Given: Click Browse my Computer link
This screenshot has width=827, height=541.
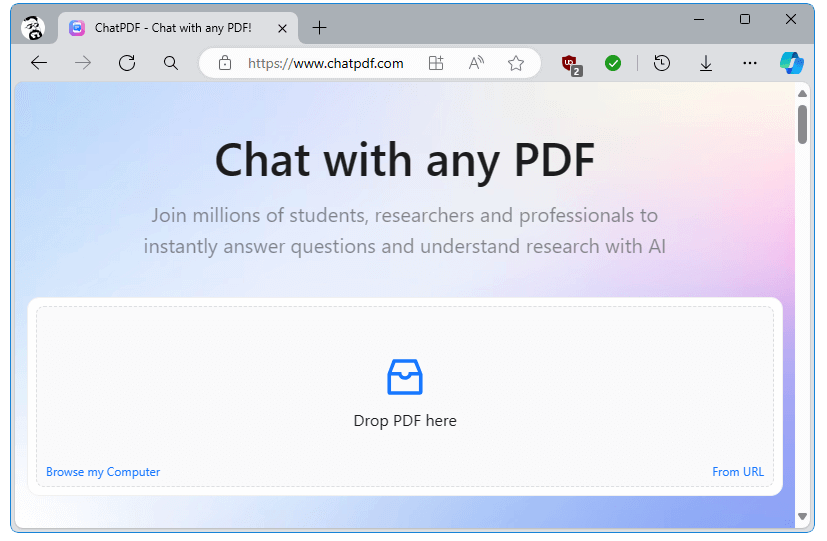Looking at the screenshot, I should (103, 472).
